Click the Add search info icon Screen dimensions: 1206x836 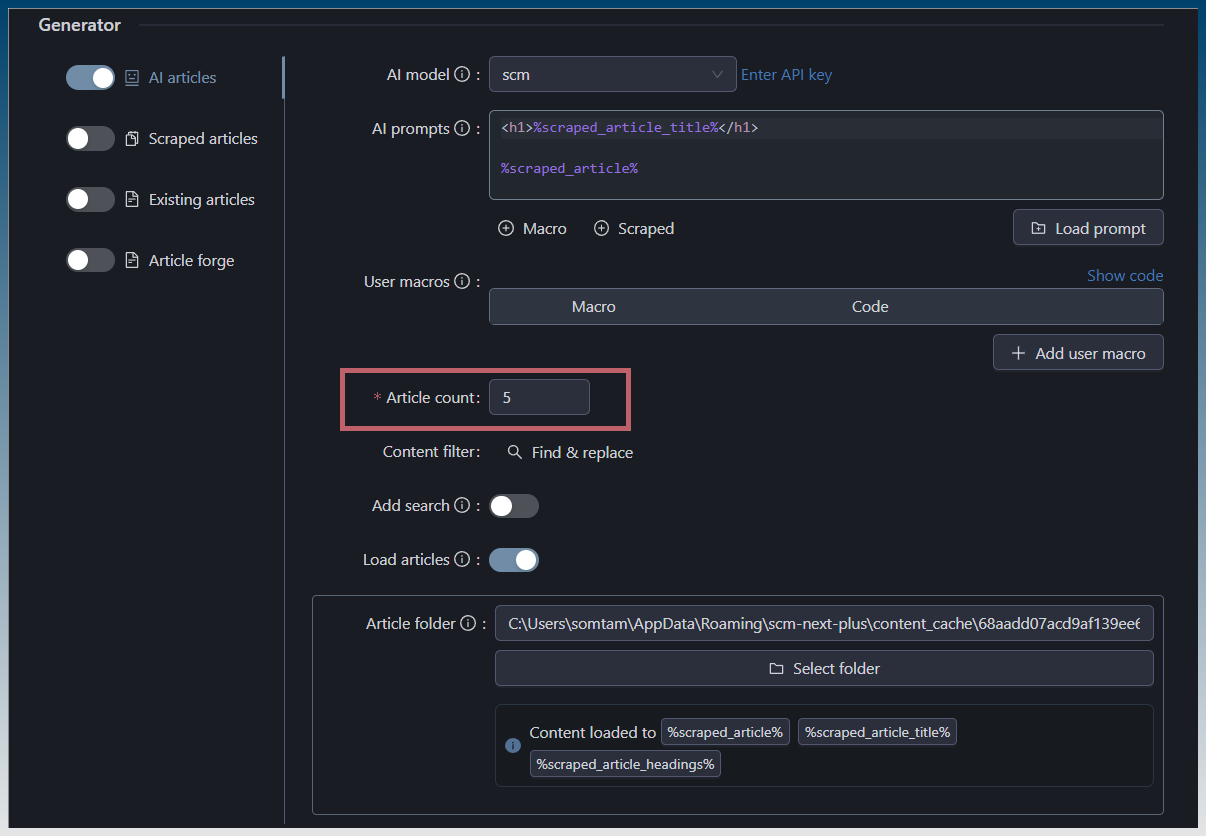462,506
